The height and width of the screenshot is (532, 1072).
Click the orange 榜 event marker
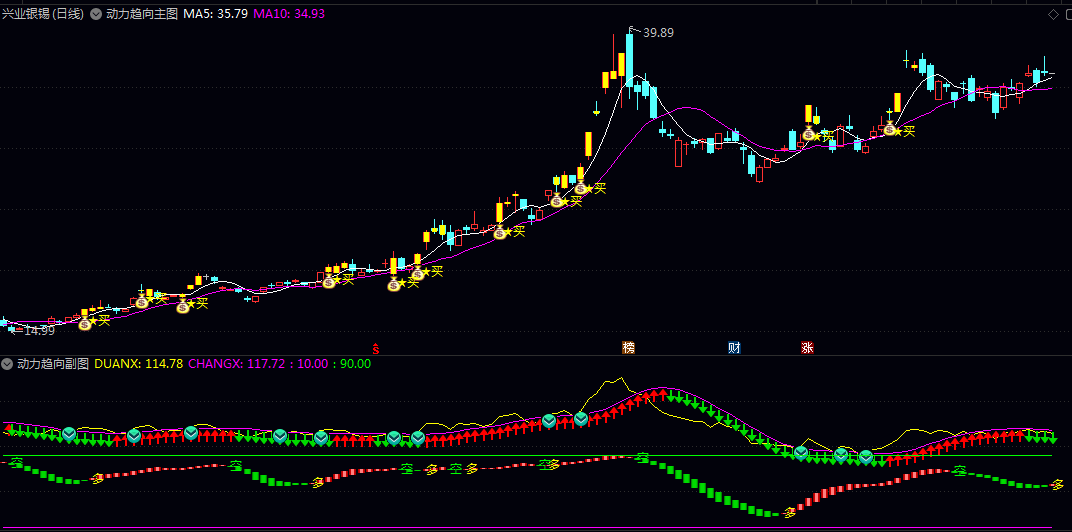tap(628, 348)
